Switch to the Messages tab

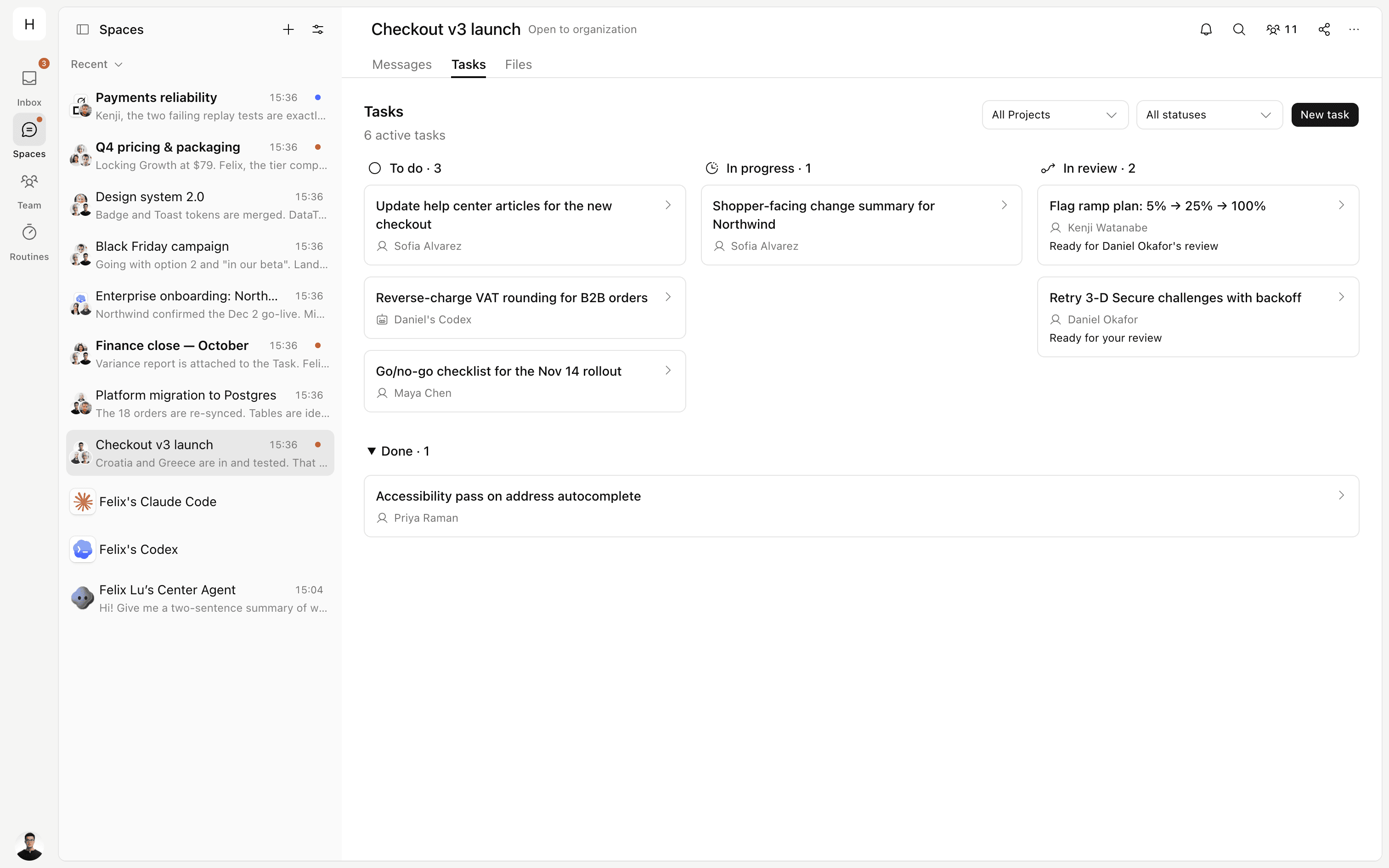point(402,64)
